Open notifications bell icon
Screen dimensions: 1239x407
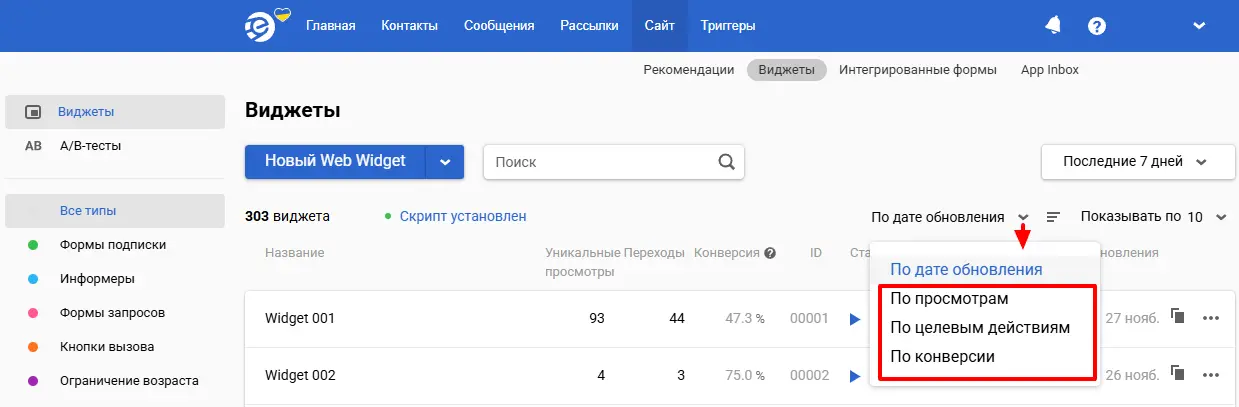click(1053, 26)
